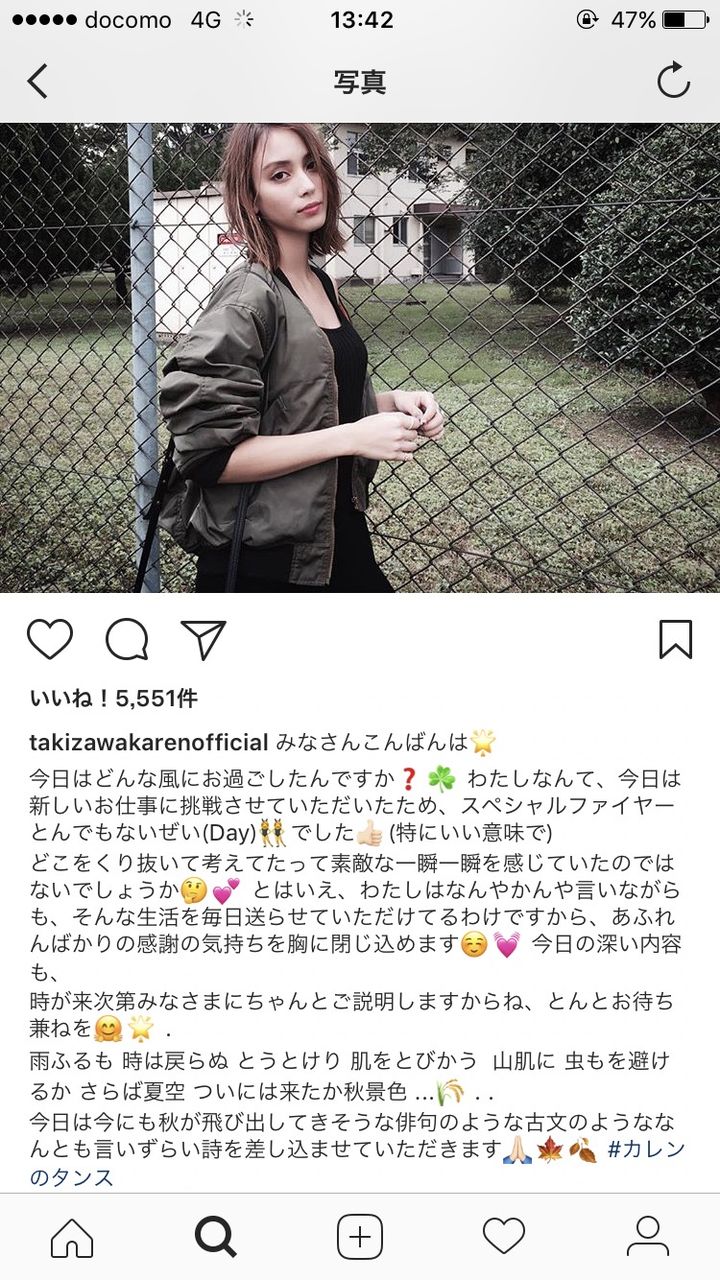Open the Home tab in bottom bar
Viewport: 720px width, 1280px height.
(72, 1237)
